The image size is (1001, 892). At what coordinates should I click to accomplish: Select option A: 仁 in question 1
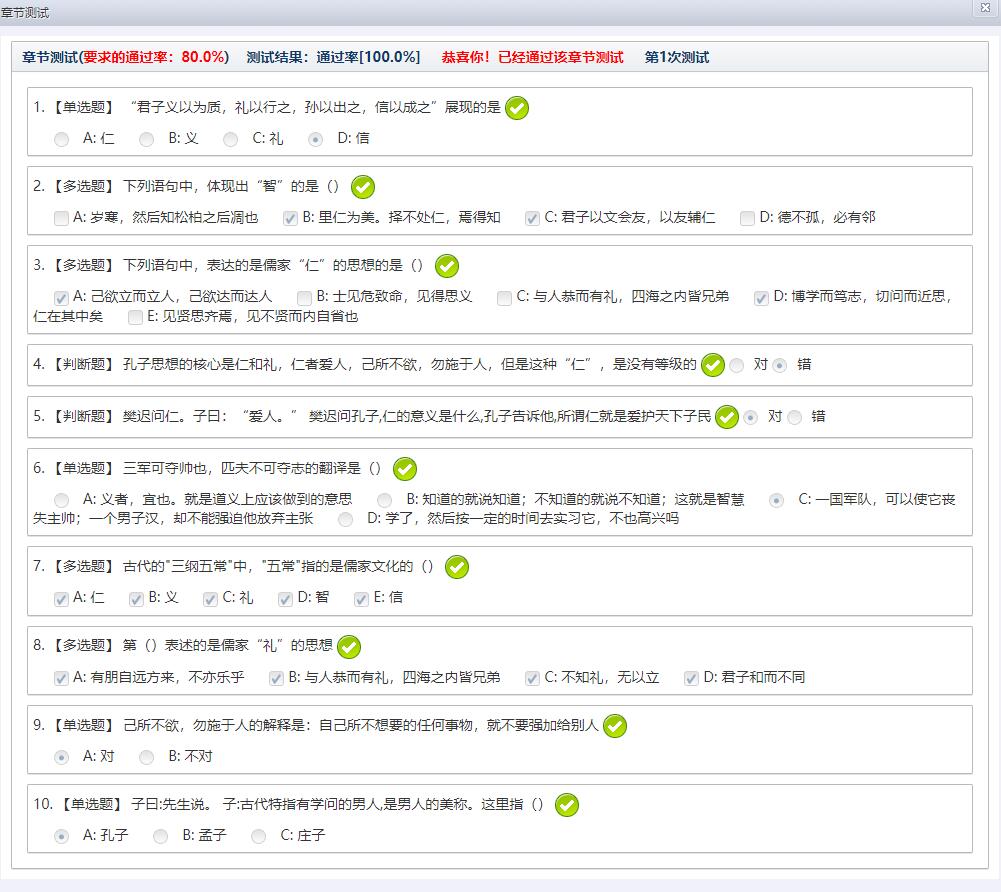[62, 139]
